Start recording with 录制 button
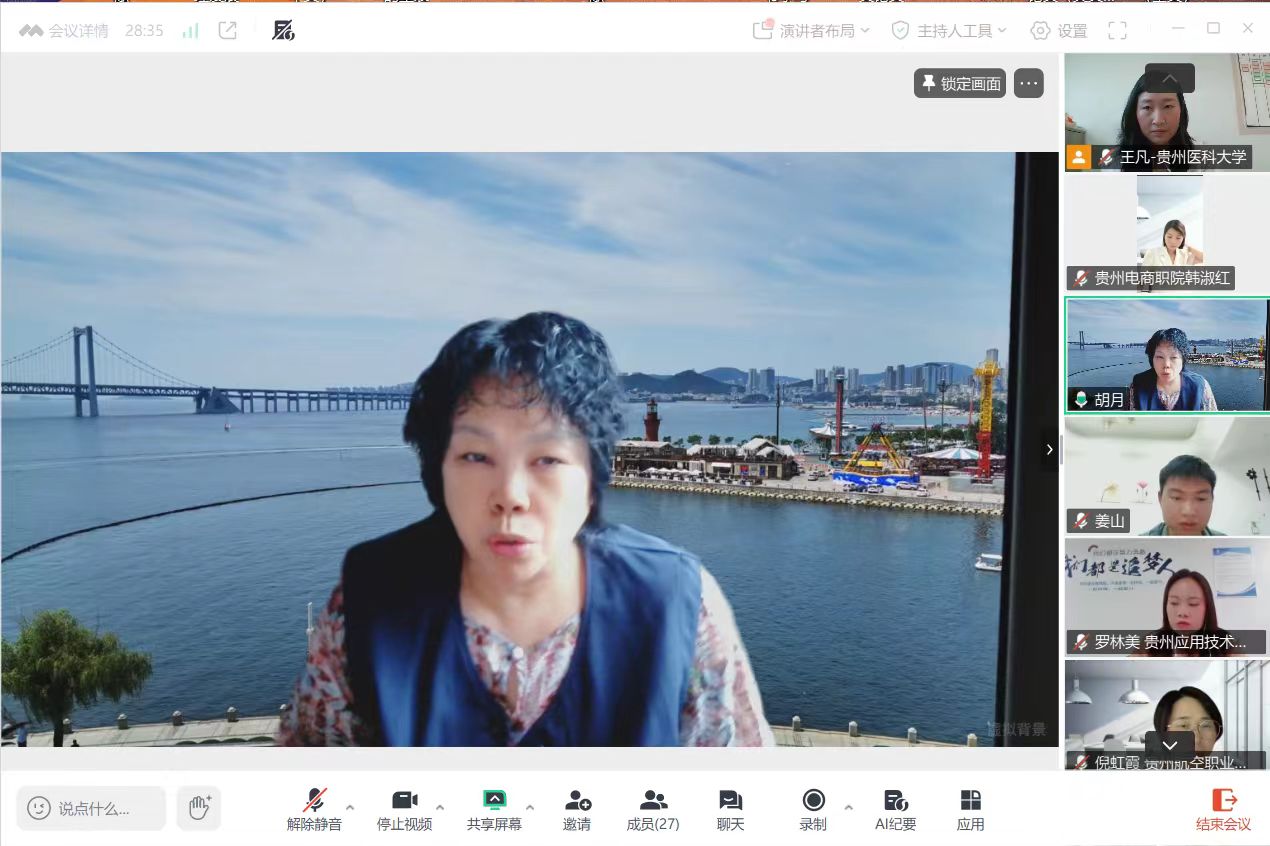Image resolution: width=1270 pixels, height=846 pixels. pos(813,809)
